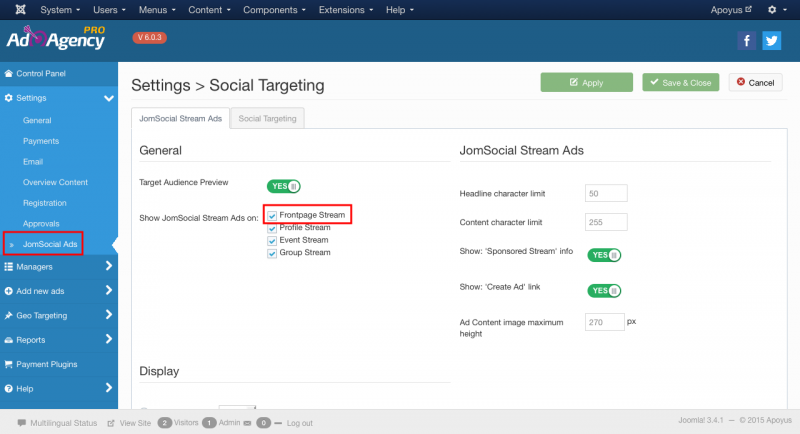Viewport: 800px width, 434px height.
Task: Click the Ad Content image maximum height field
Action: pos(605,322)
